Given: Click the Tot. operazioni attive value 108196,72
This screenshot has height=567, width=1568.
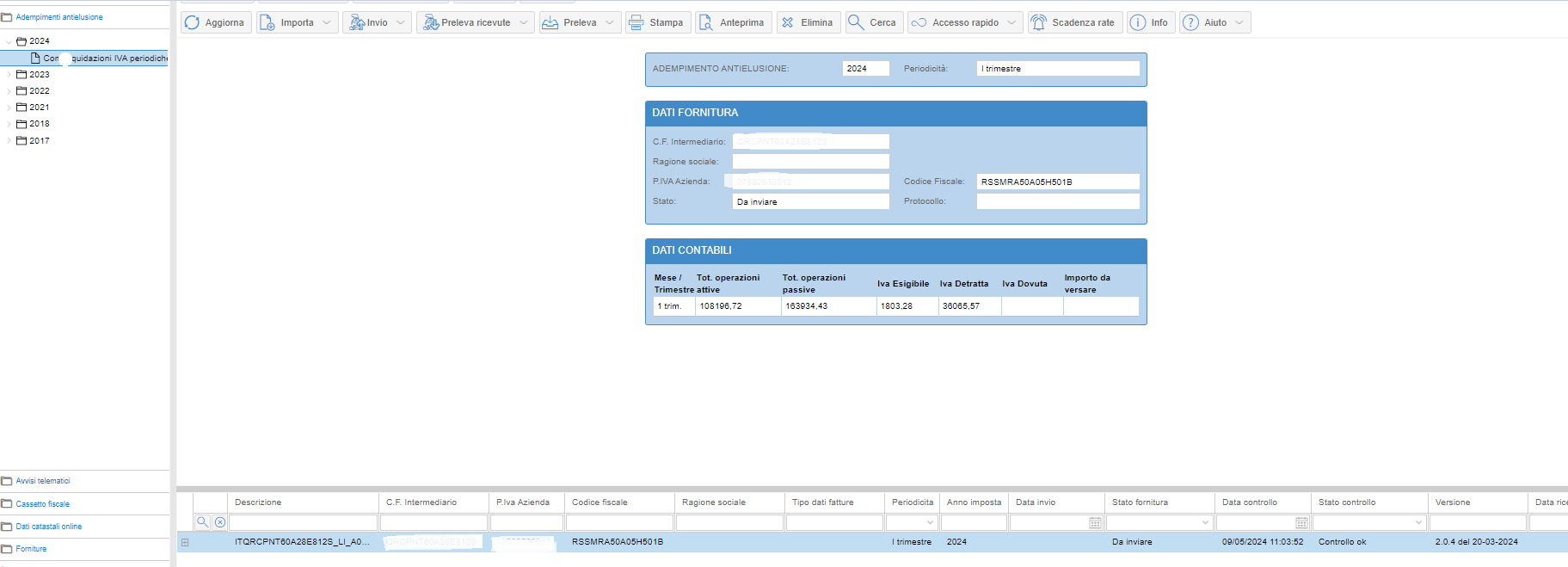Looking at the screenshot, I should click(x=721, y=306).
